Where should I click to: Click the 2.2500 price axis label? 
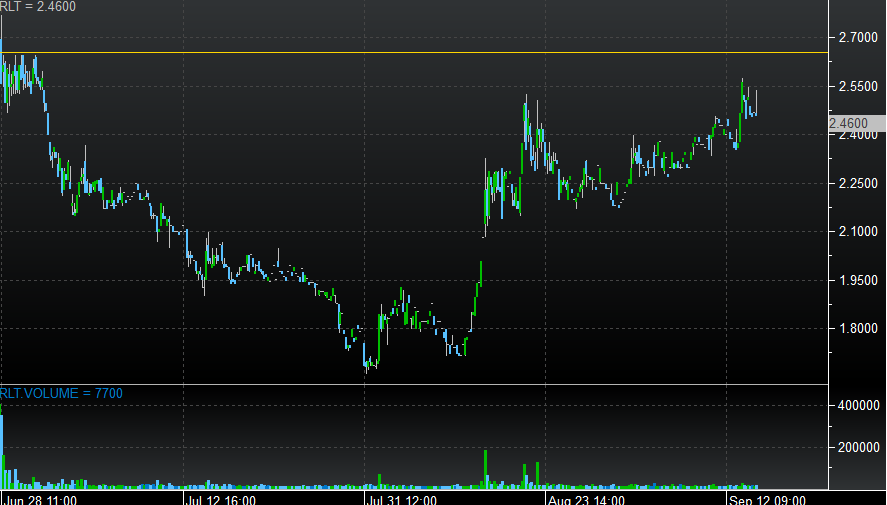point(859,184)
